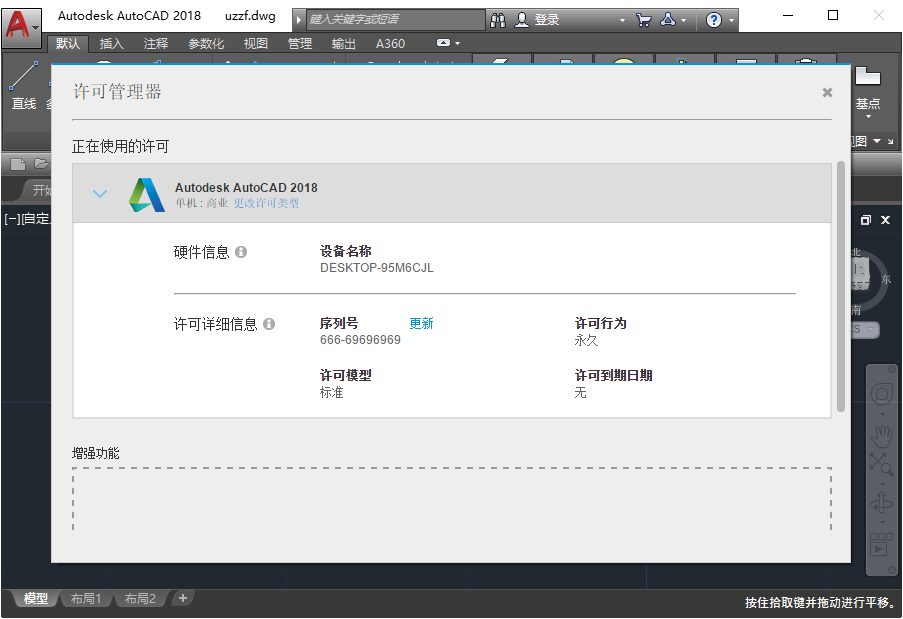This screenshot has width=903, height=619.
Task: Restore the drawing viewport window icon
Action: (866, 220)
